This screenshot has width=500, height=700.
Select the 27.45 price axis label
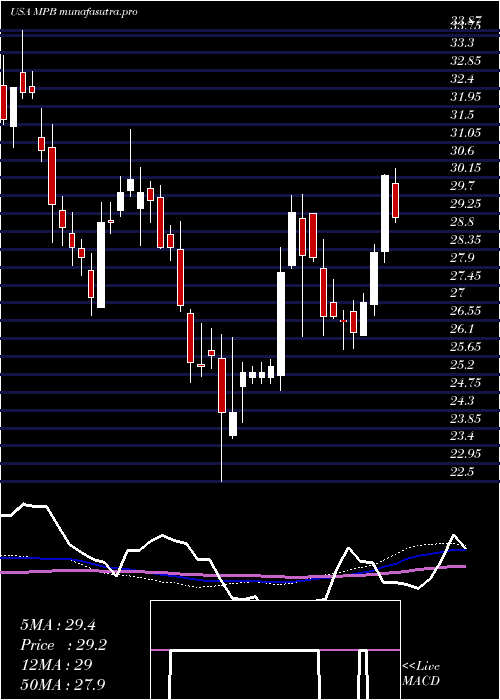466,275
